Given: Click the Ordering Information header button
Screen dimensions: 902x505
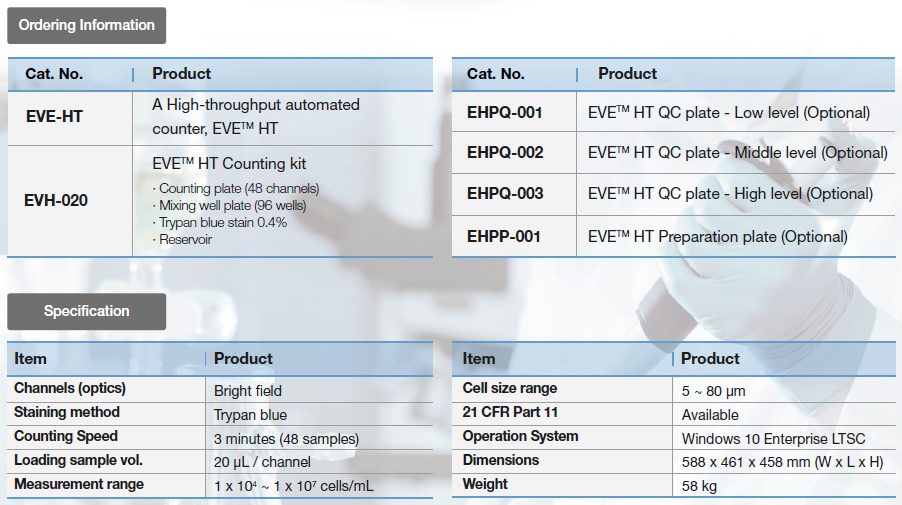Looking at the screenshot, I should 87,26.
